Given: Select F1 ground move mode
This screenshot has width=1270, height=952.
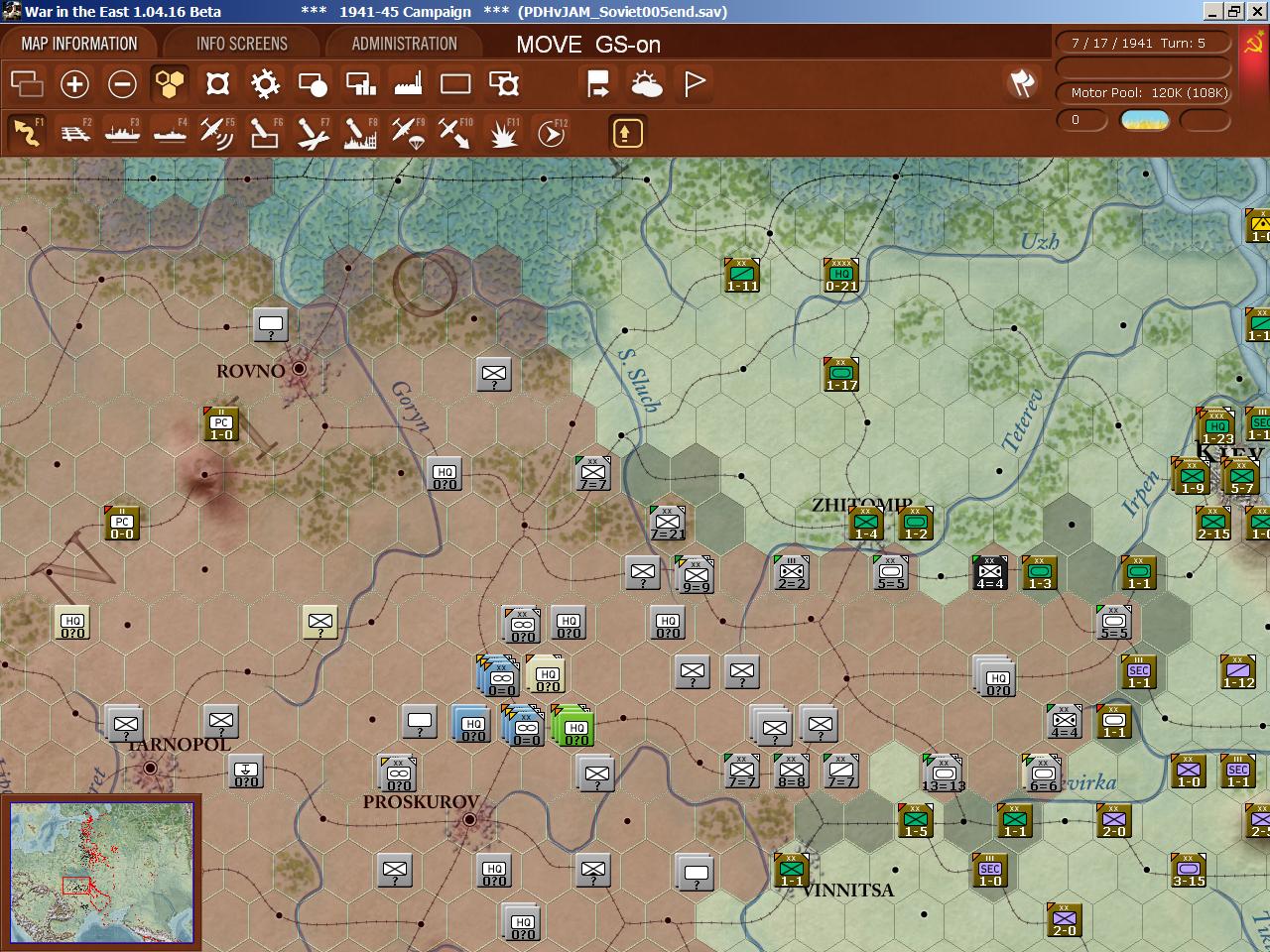Looking at the screenshot, I should click(x=27, y=133).
